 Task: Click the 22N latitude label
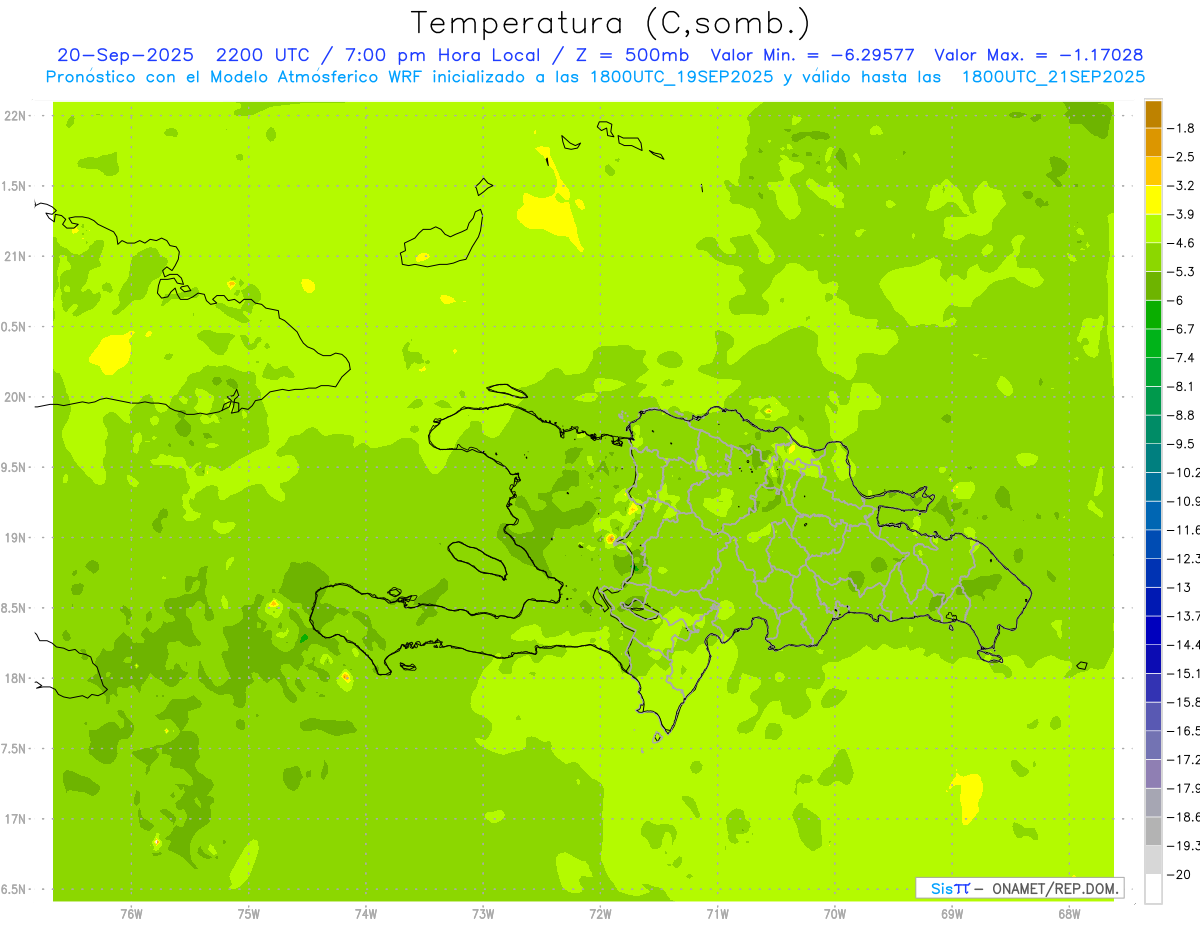[x=14, y=116]
